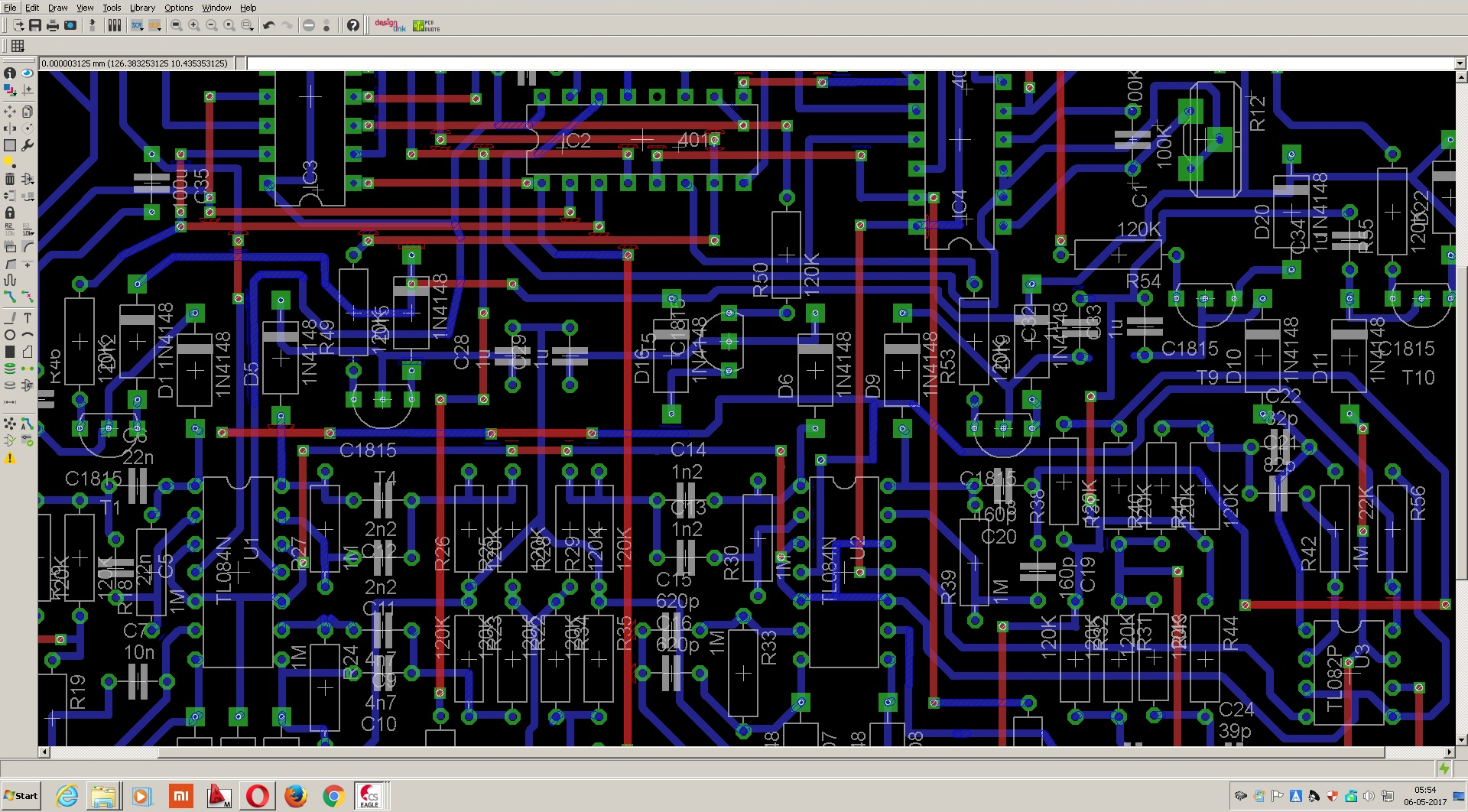Click the PCB Quote button
The height and width of the screenshot is (812, 1468).
pyautogui.click(x=426, y=26)
